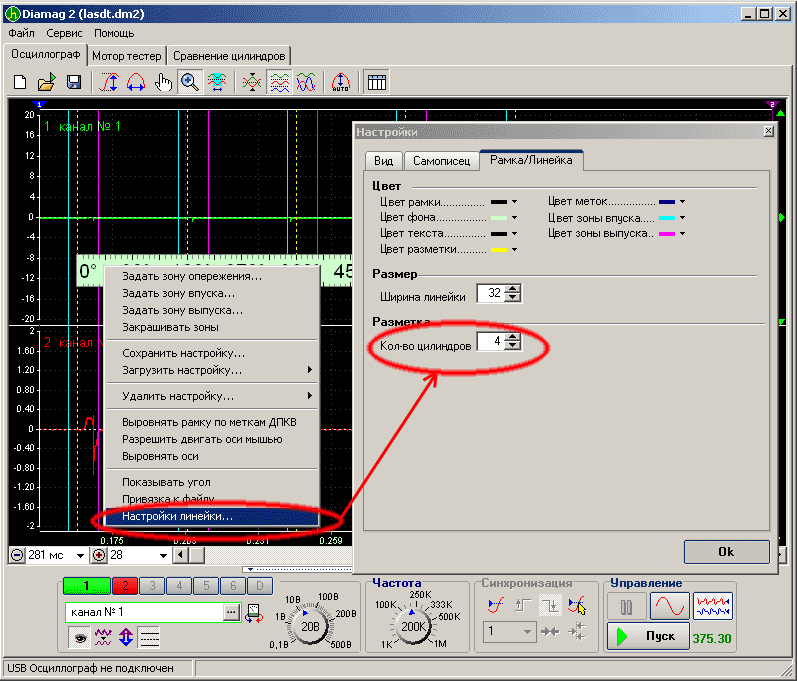Image resolution: width=797 pixels, height=681 pixels.
Task: Toggle channel 6 button
Action: point(233,586)
